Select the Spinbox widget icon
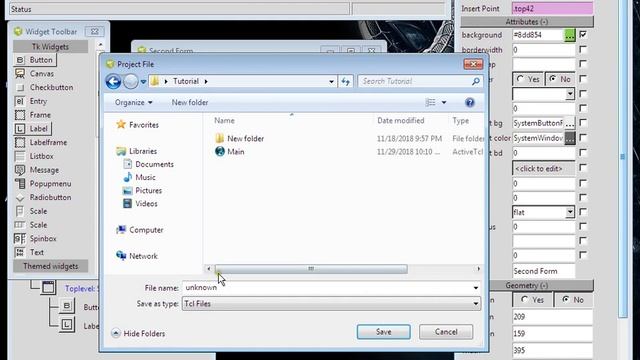This screenshot has width=640, height=360. pos(20,238)
